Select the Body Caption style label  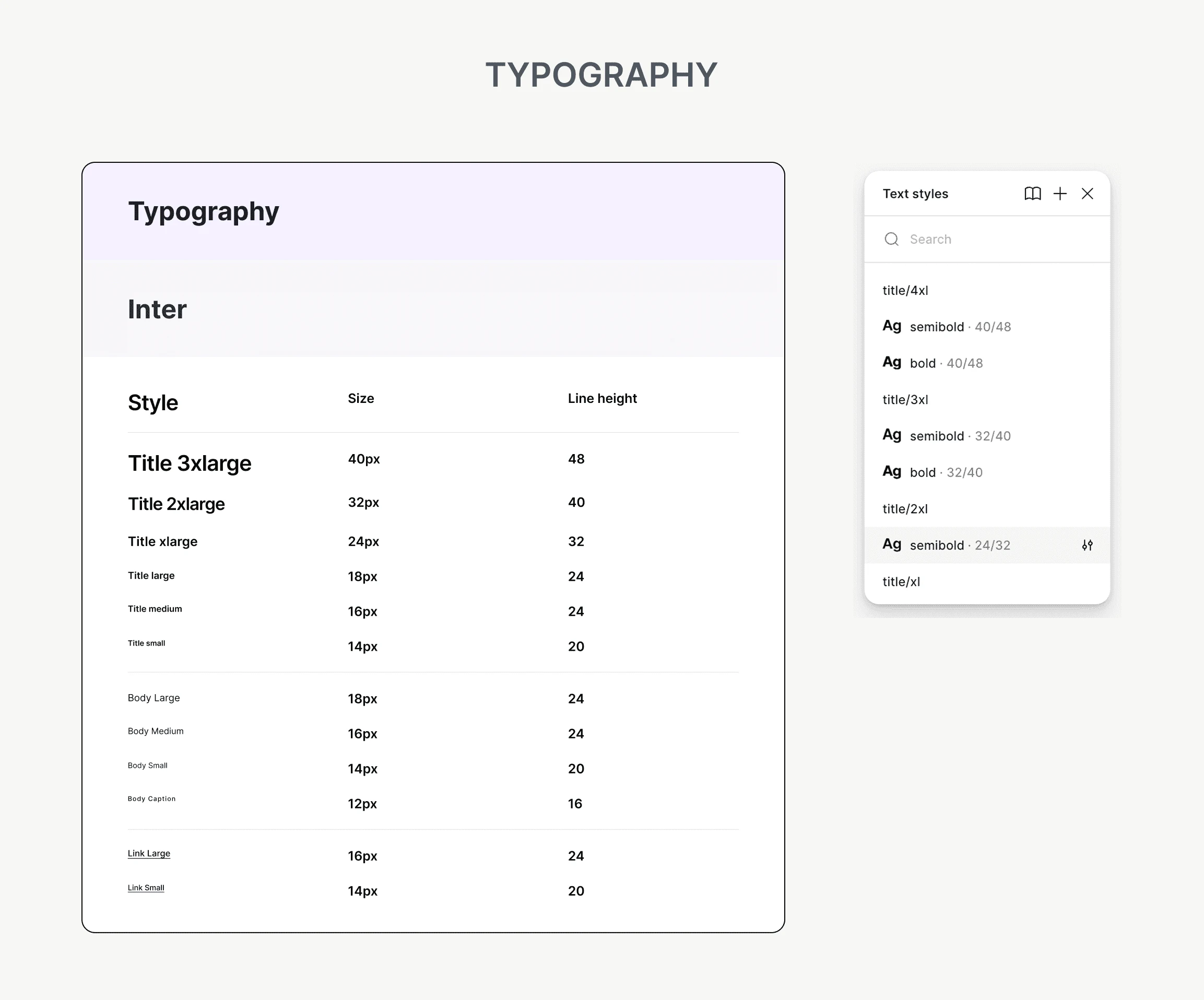[151, 799]
